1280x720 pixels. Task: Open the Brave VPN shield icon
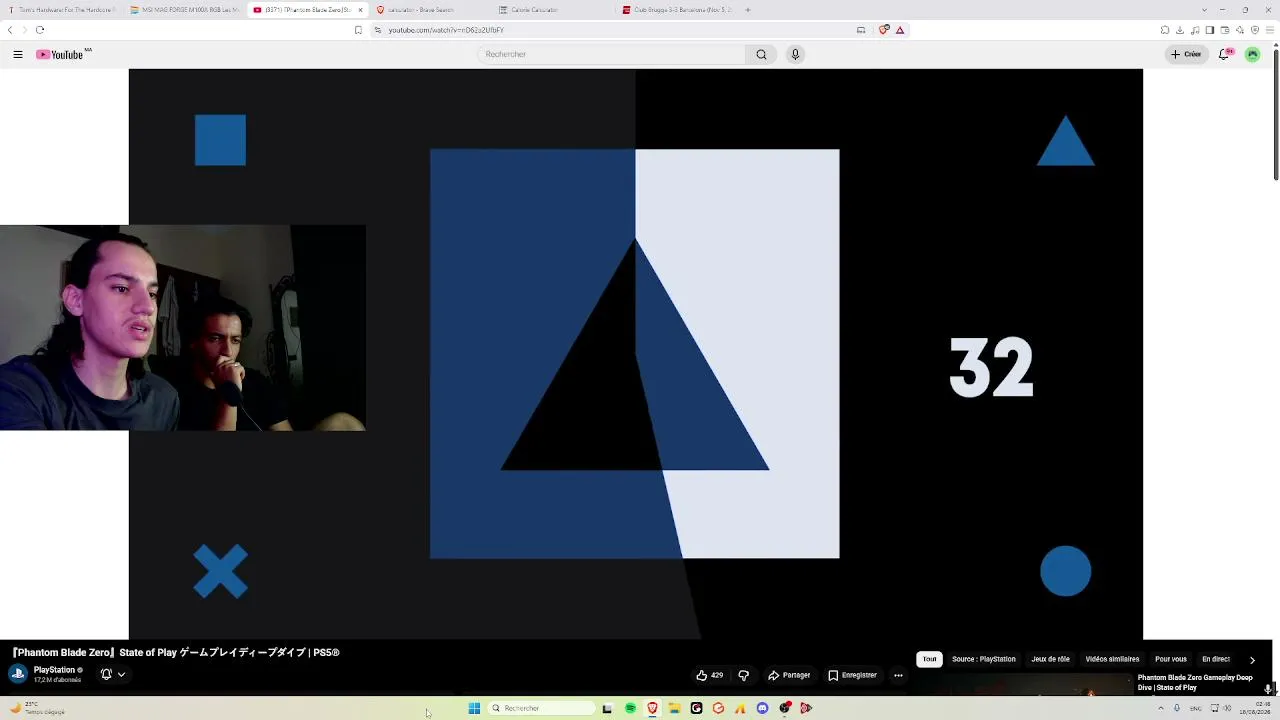click(1255, 30)
